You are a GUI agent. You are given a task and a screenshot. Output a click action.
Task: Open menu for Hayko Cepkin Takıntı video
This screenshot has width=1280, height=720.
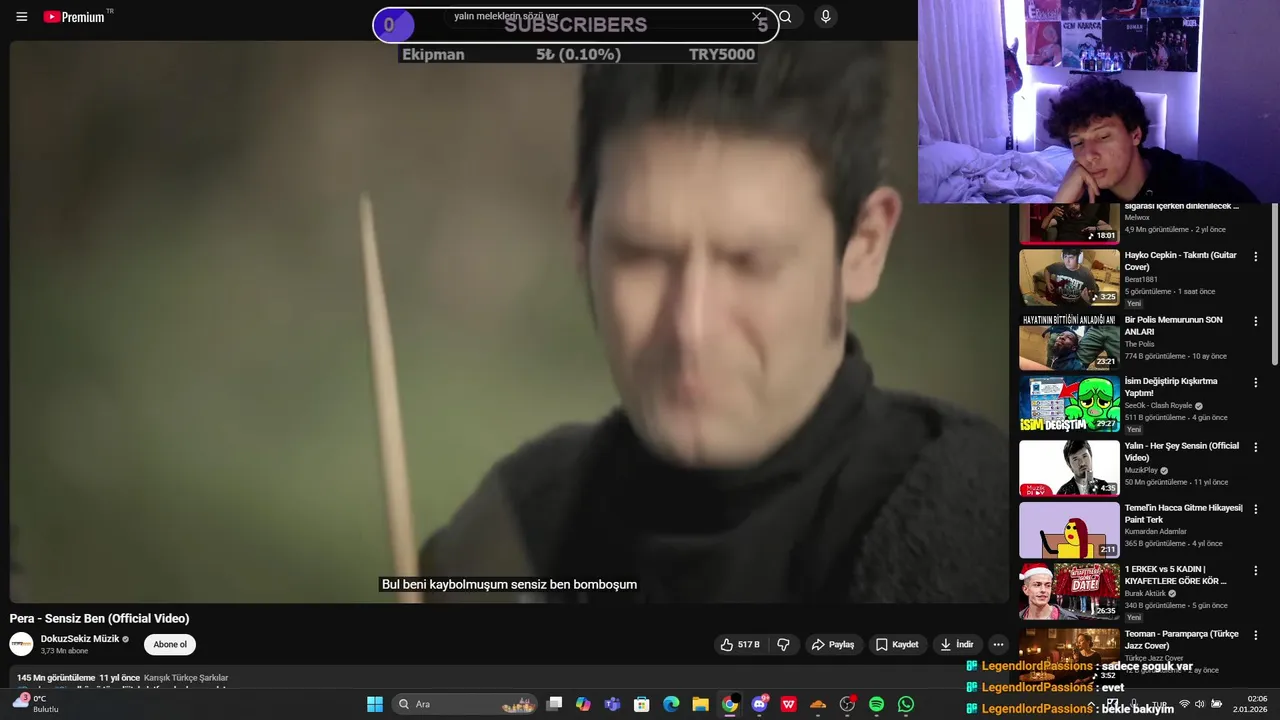tap(1256, 257)
